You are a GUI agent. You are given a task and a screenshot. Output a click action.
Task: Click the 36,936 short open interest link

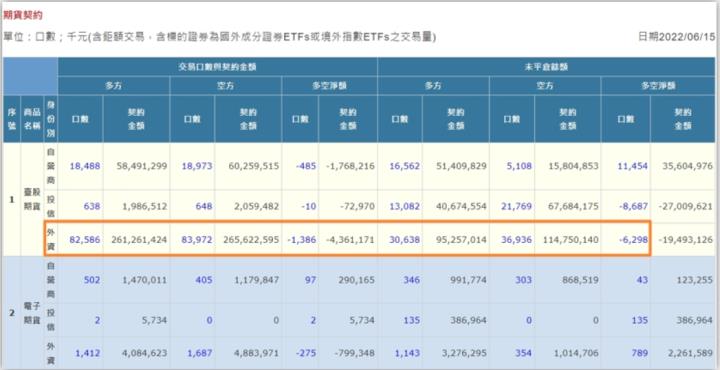point(517,240)
